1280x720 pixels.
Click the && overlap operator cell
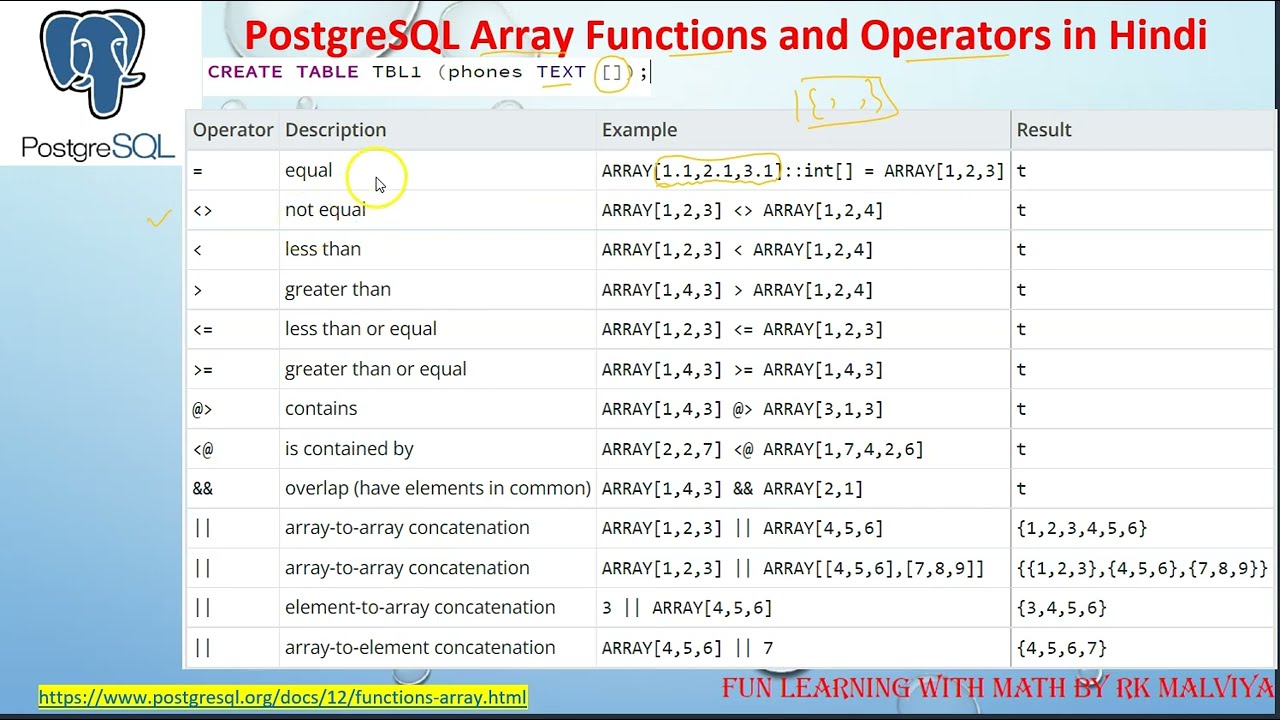point(203,488)
